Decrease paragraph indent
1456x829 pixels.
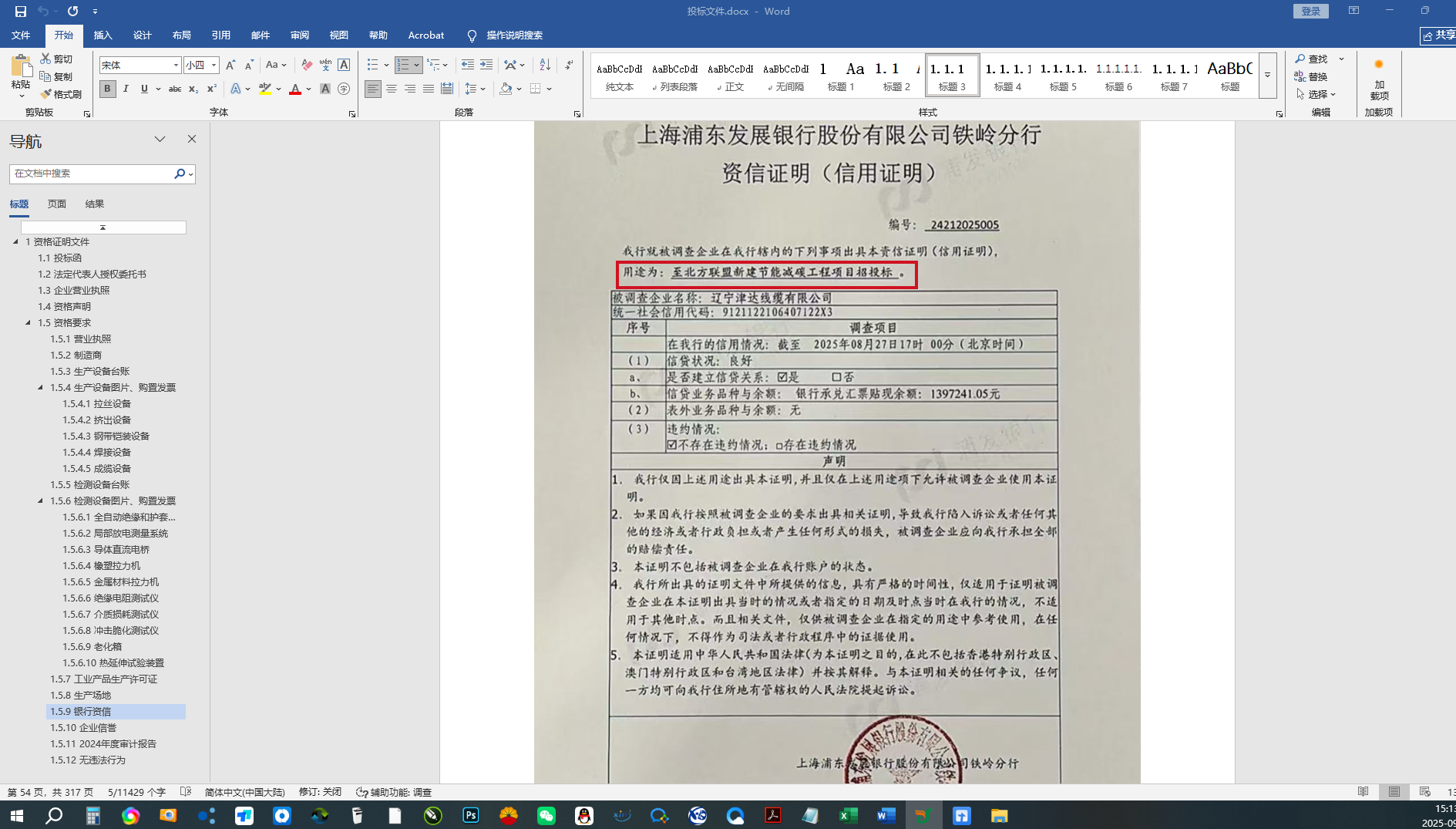467,65
